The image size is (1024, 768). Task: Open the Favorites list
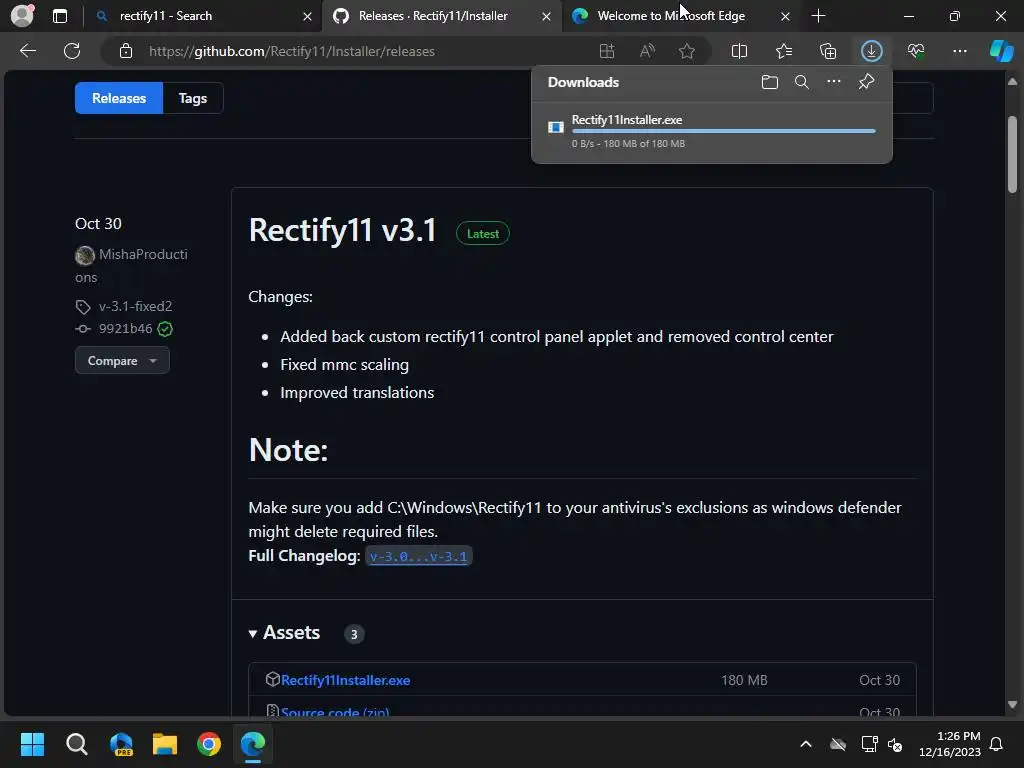coord(784,51)
